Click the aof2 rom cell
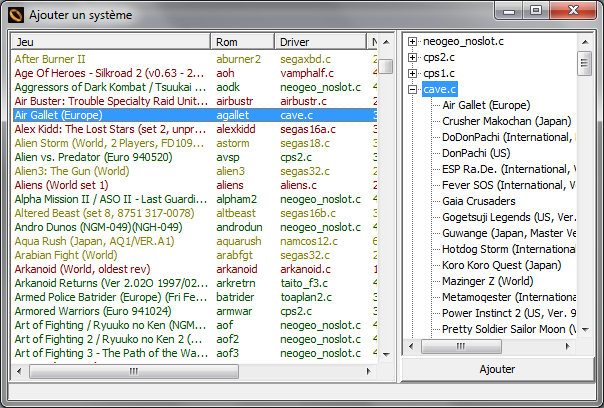The width and height of the screenshot is (604, 408). click(x=228, y=339)
